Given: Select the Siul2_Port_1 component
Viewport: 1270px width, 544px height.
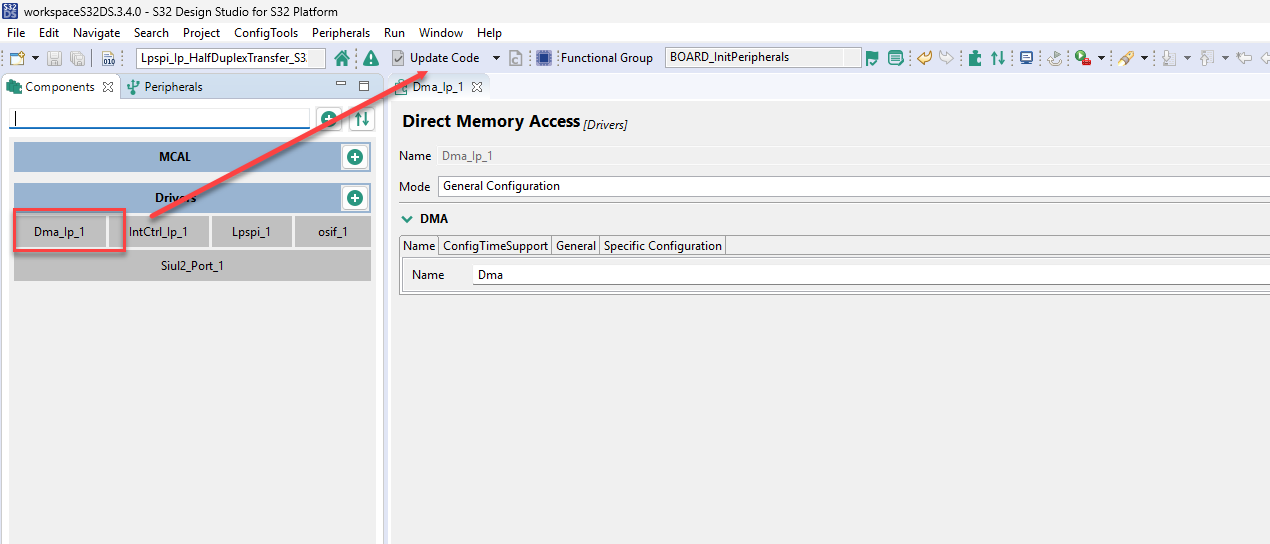Looking at the screenshot, I should [192, 266].
